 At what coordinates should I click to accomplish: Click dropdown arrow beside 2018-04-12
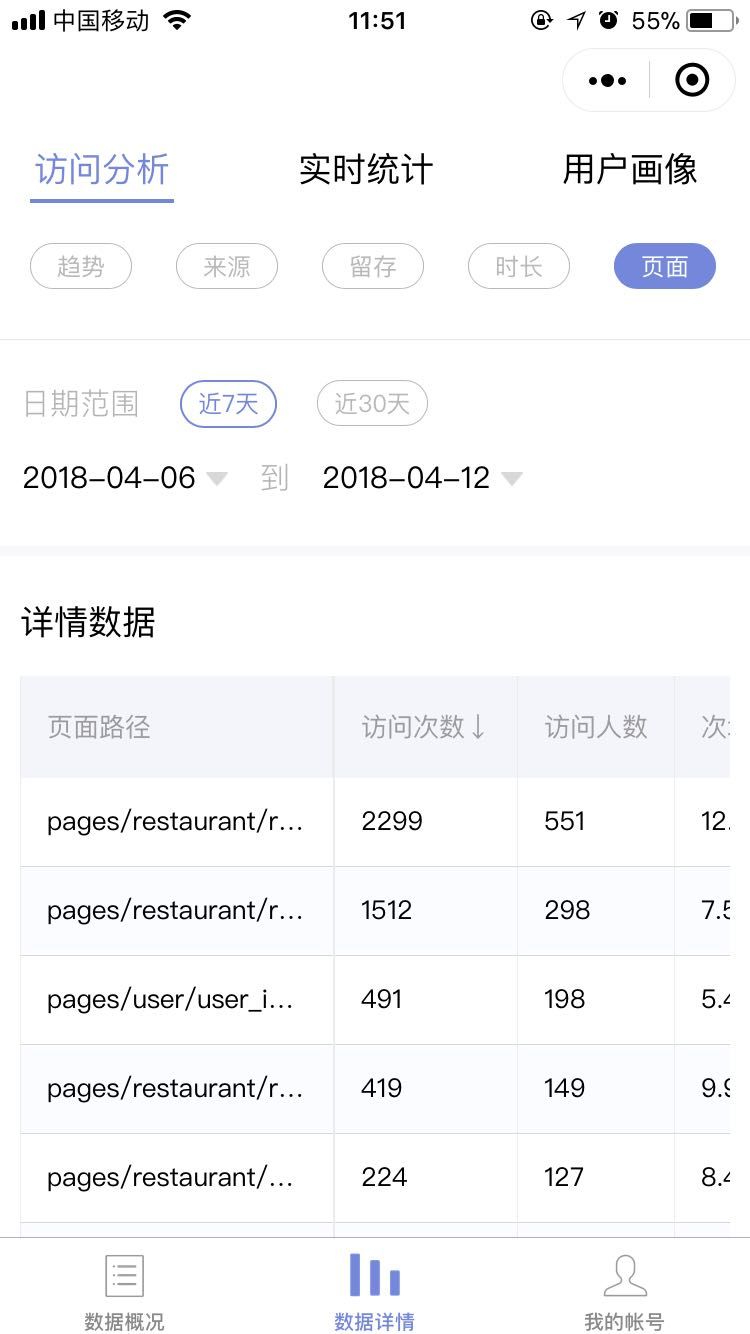click(512, 479)
